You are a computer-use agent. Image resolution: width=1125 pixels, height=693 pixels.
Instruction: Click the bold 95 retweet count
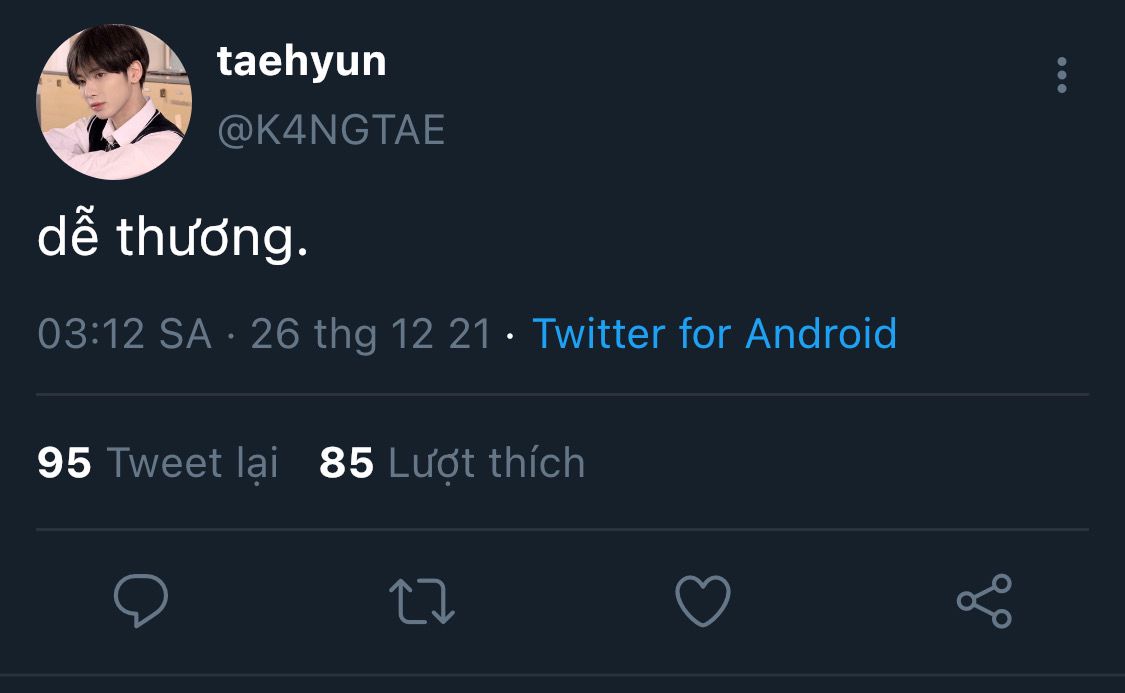tap(65, 463)
